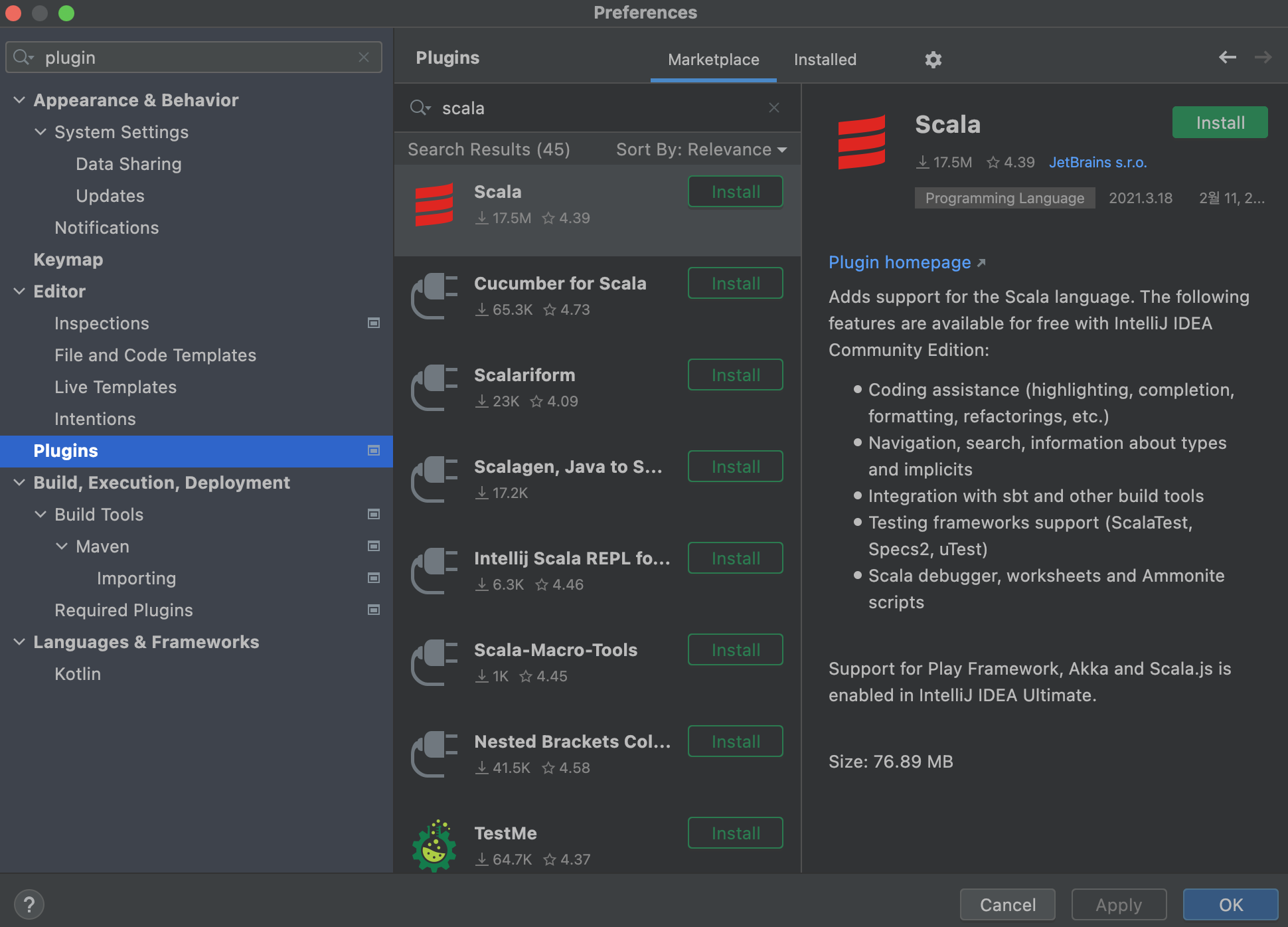This screenshot has width=1288, height=927.
Task: Open the Sort By: Relevance dropdown
Action: 701,149
